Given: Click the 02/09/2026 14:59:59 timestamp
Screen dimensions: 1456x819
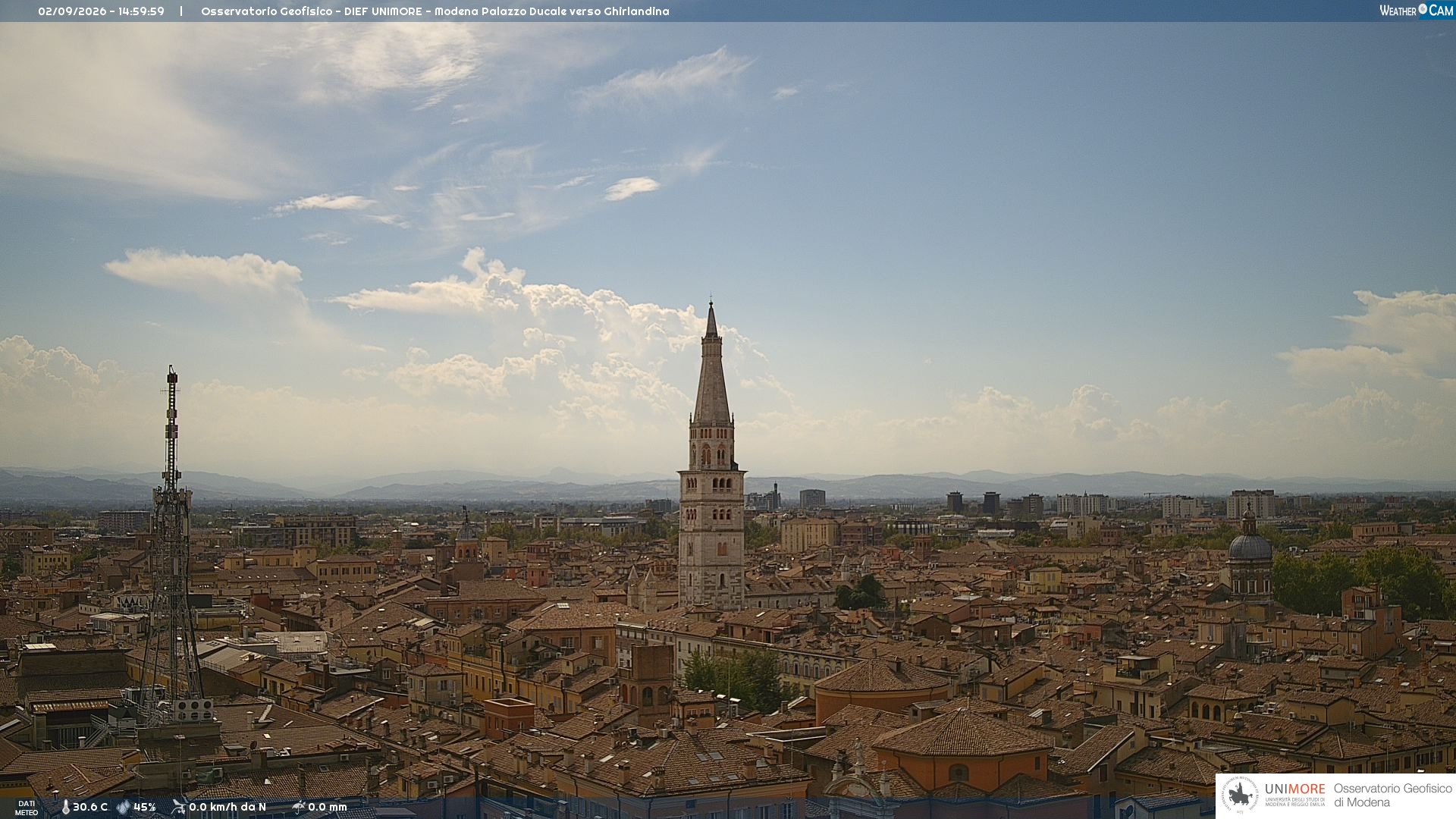Looking at the screenshot, I should (x=101, y=11).
